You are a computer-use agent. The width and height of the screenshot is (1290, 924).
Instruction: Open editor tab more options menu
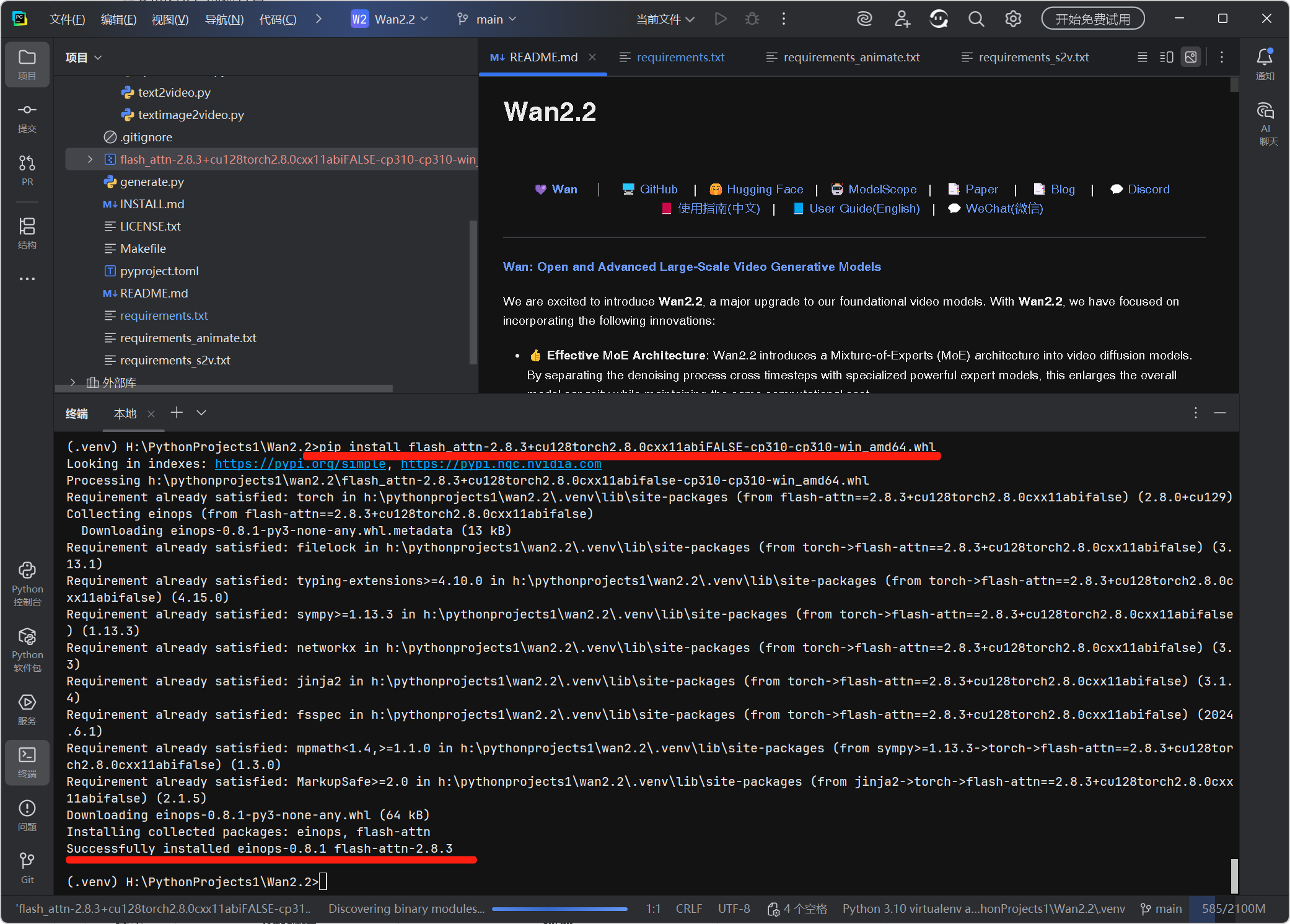pos(1222,57)
